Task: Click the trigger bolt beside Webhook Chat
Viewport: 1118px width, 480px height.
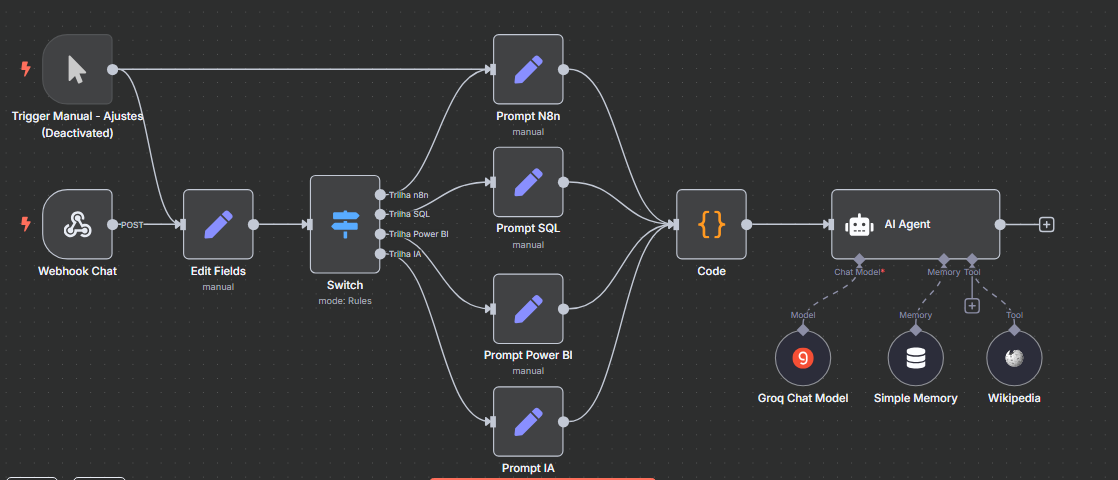Action: click(26, 224)
